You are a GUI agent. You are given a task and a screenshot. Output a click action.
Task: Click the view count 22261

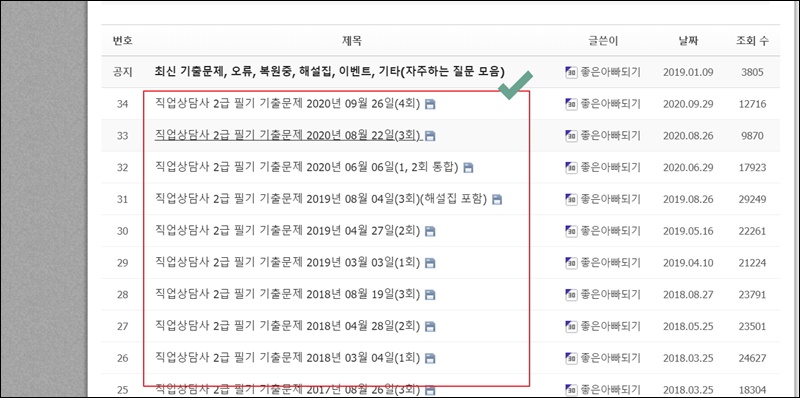point(752,231)
